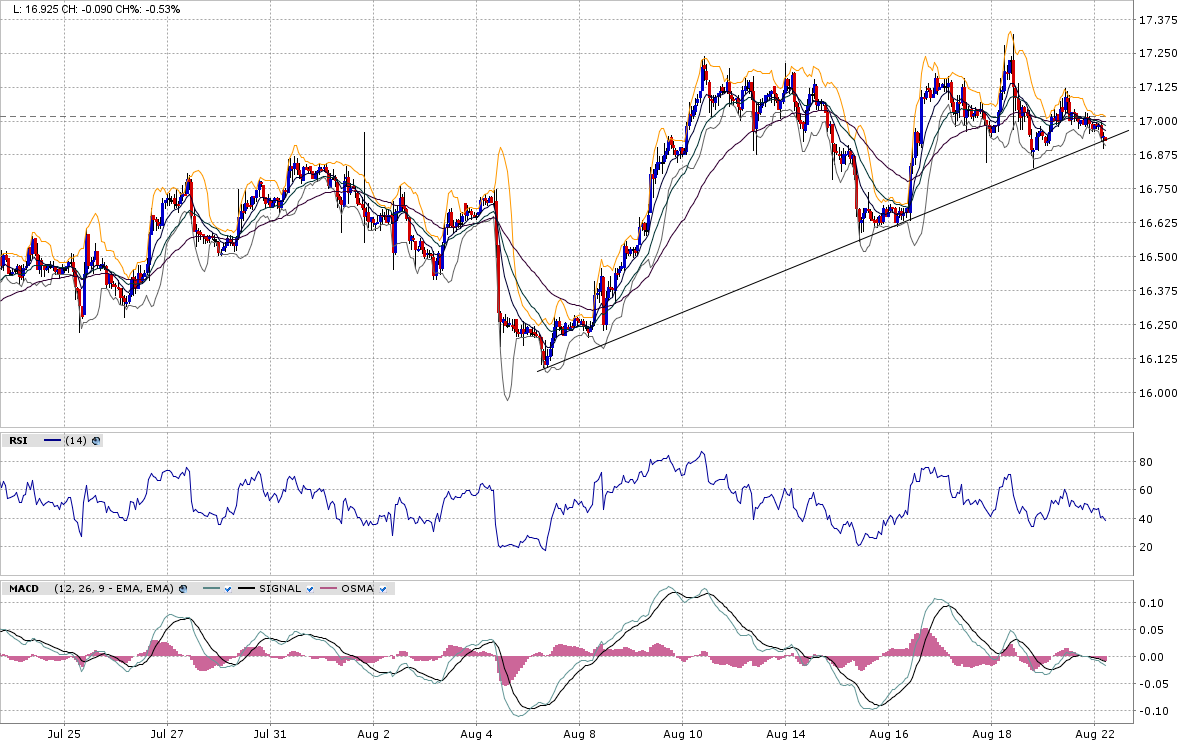The width and height of the screenshot is (1186, 748).
Task: Click the RSI 20 level axis label
Action: 1145,547
